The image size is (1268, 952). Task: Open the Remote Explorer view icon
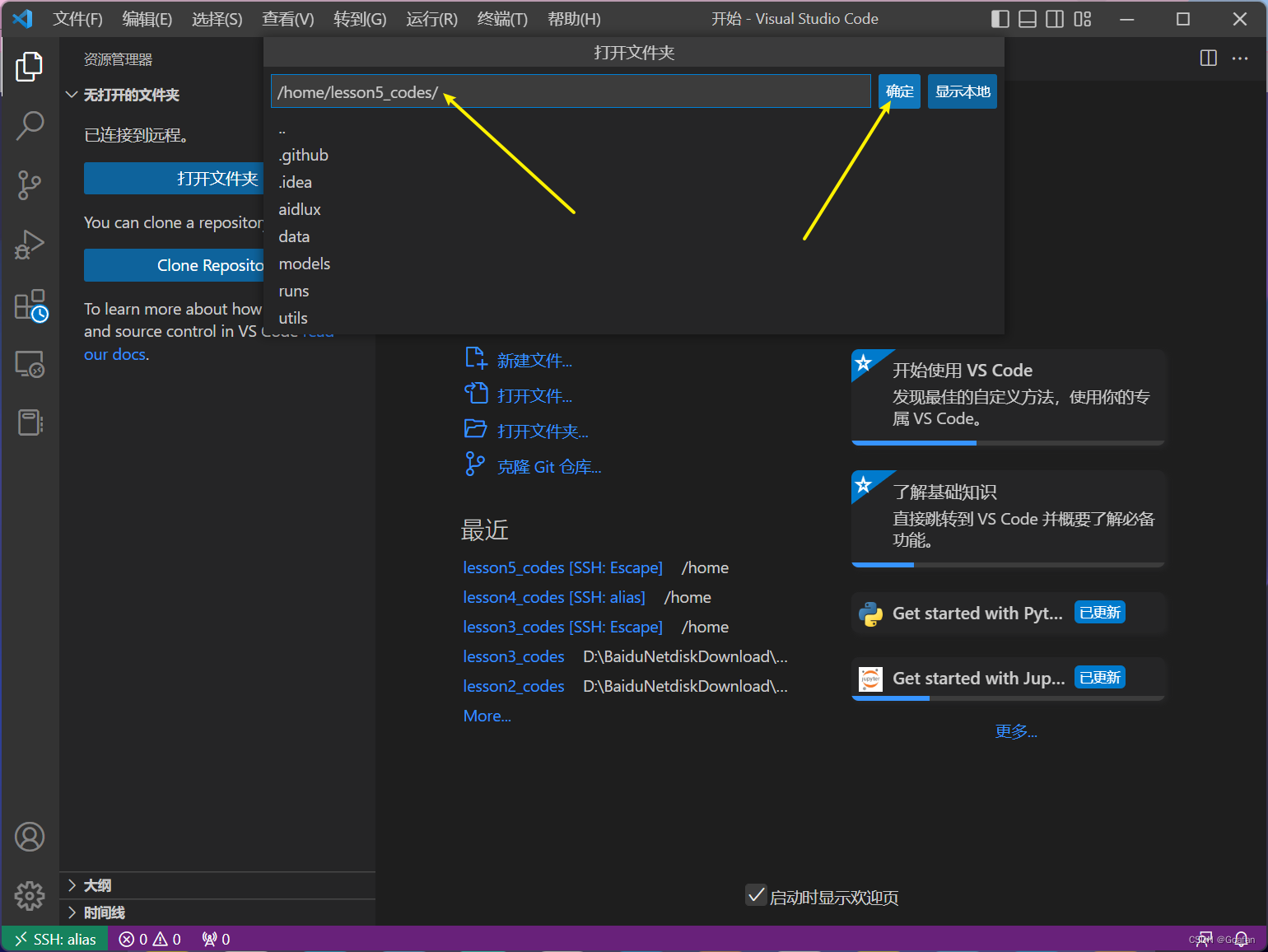coord(30,364)
